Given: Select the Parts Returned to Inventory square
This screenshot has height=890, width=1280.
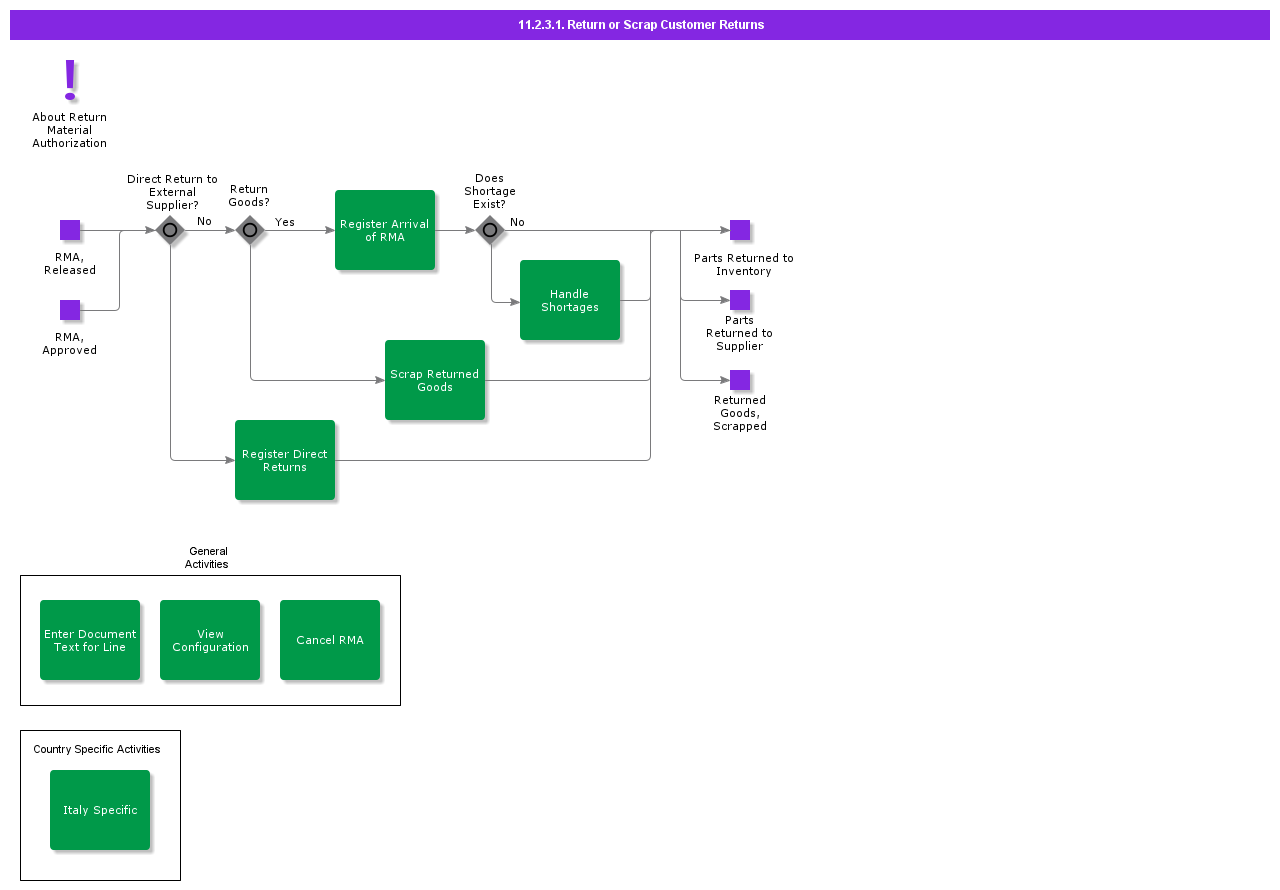Looking at the screenshot, I should 740,230.
